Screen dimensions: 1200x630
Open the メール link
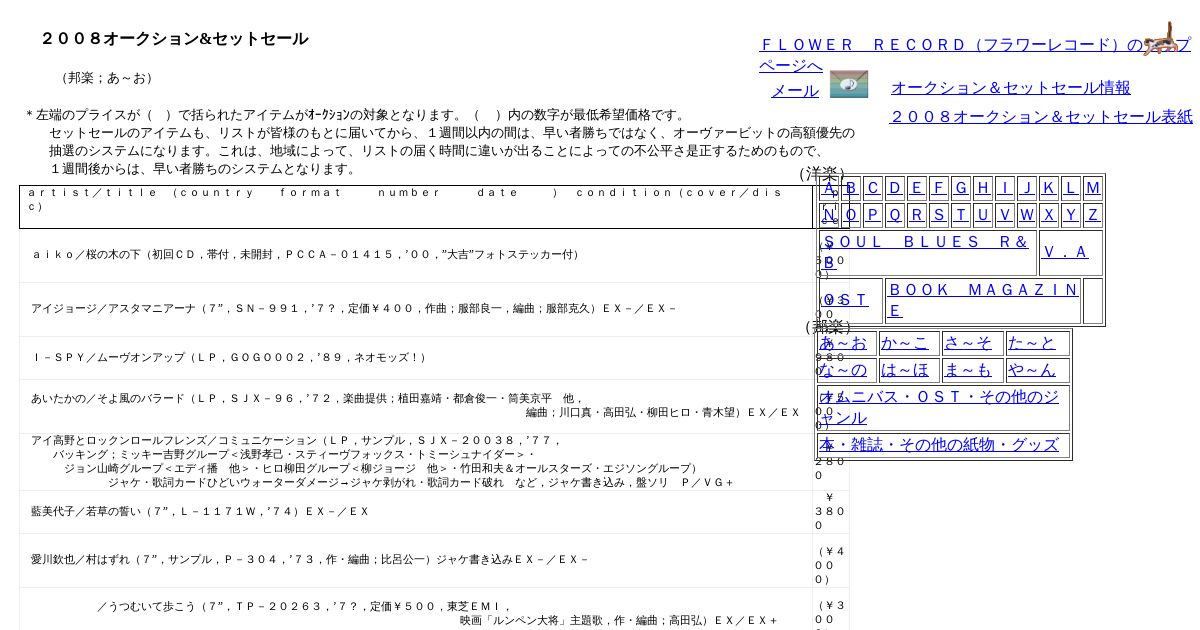[796, 90]
